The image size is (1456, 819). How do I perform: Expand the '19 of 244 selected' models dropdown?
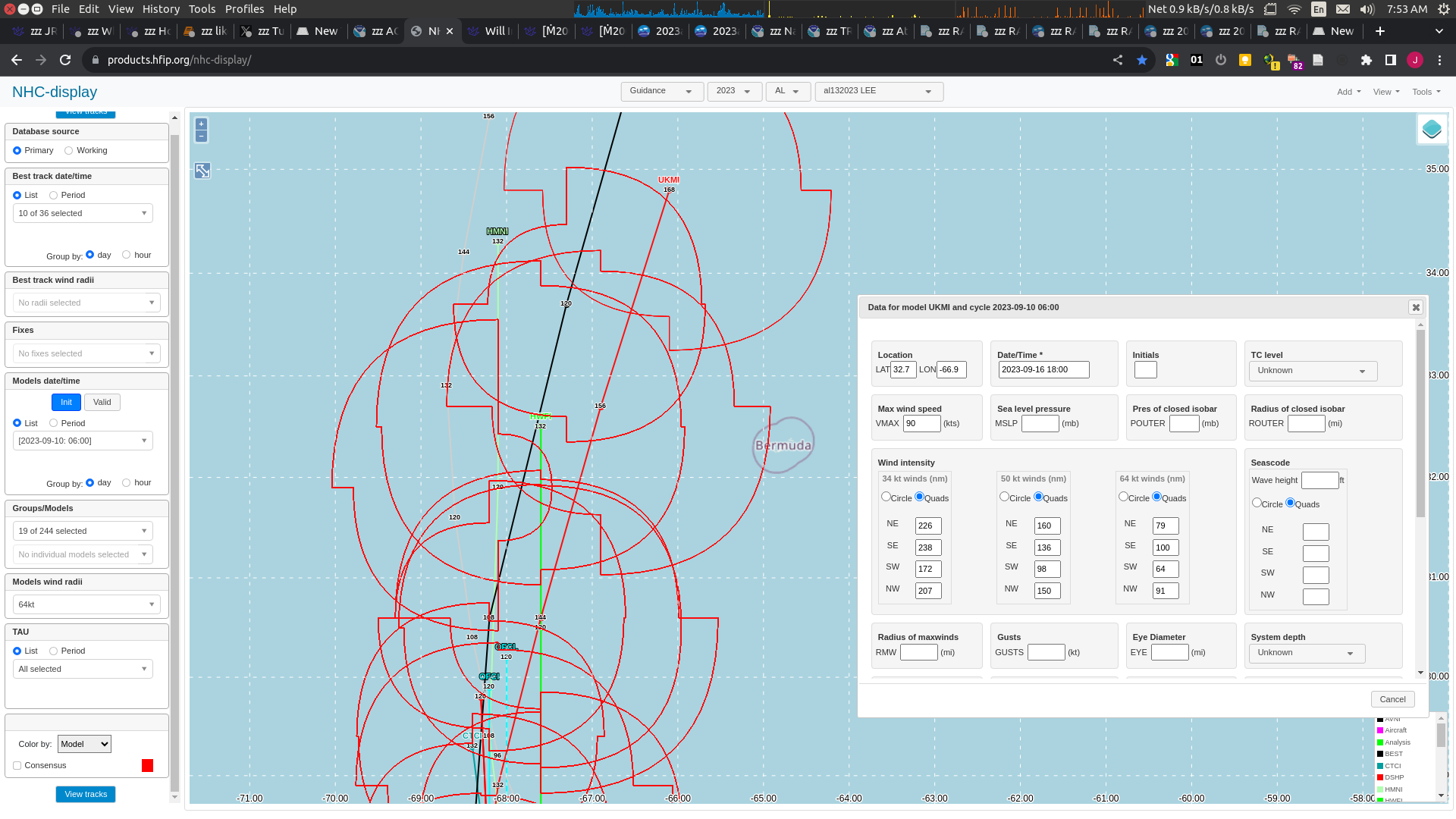click(x=83, y=531)
